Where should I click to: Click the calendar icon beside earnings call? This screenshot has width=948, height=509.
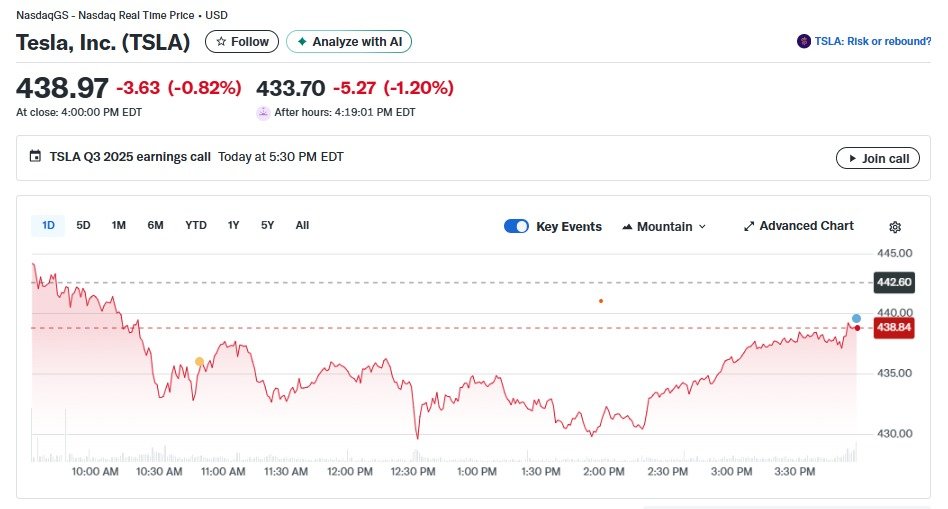click(x=36, y=157)
